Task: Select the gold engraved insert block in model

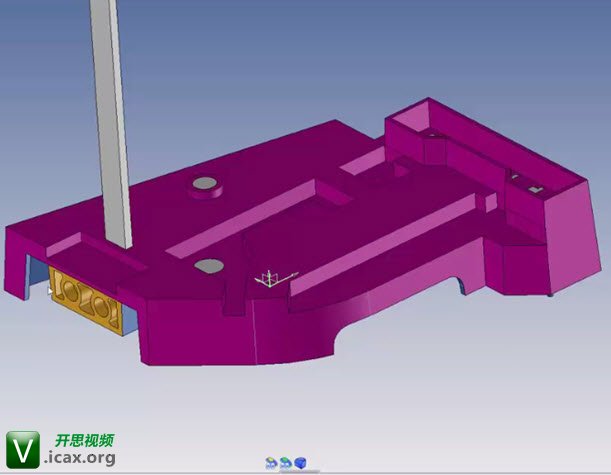Action: (x=86, y=300)
